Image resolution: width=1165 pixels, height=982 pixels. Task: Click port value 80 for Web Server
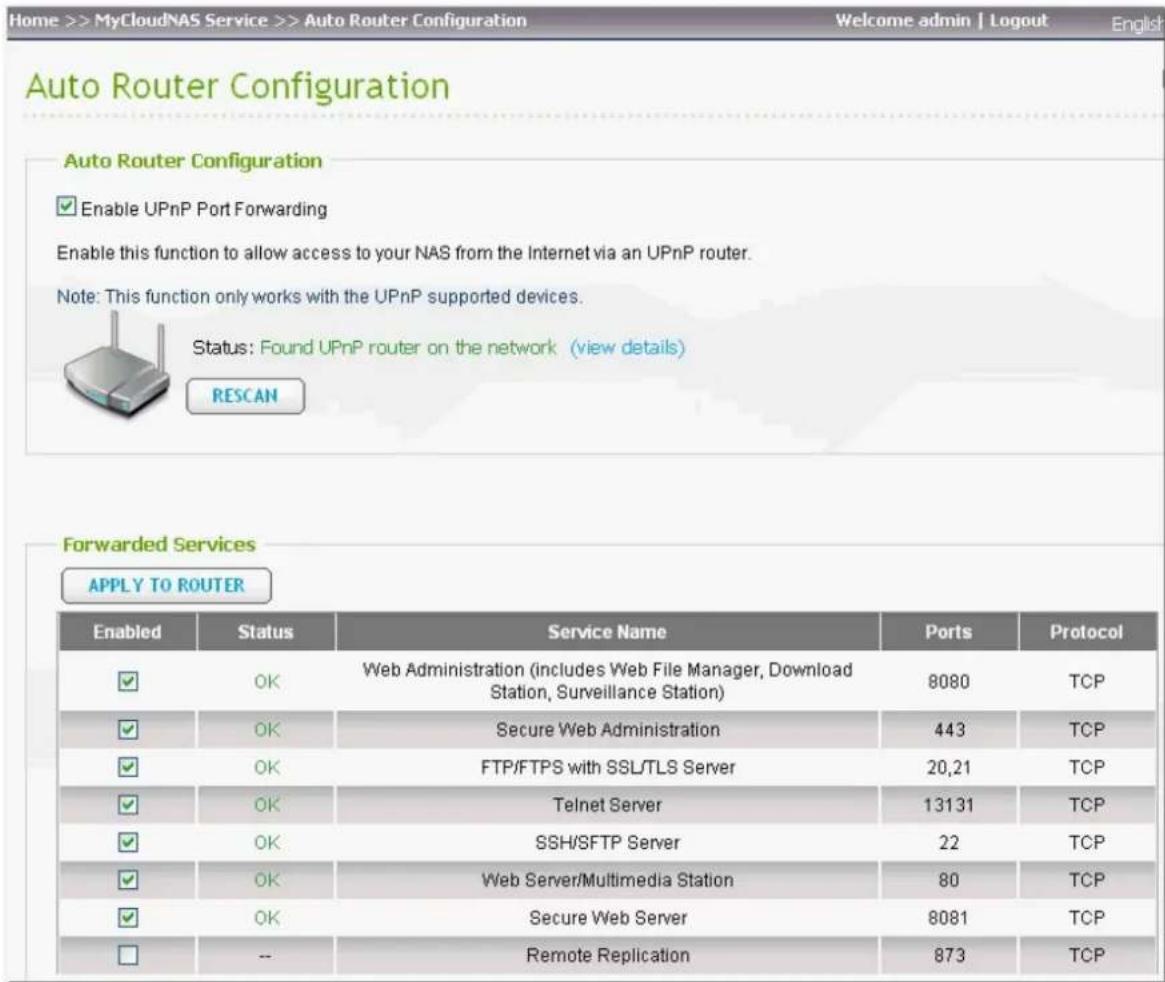click(x=949, y=880)
